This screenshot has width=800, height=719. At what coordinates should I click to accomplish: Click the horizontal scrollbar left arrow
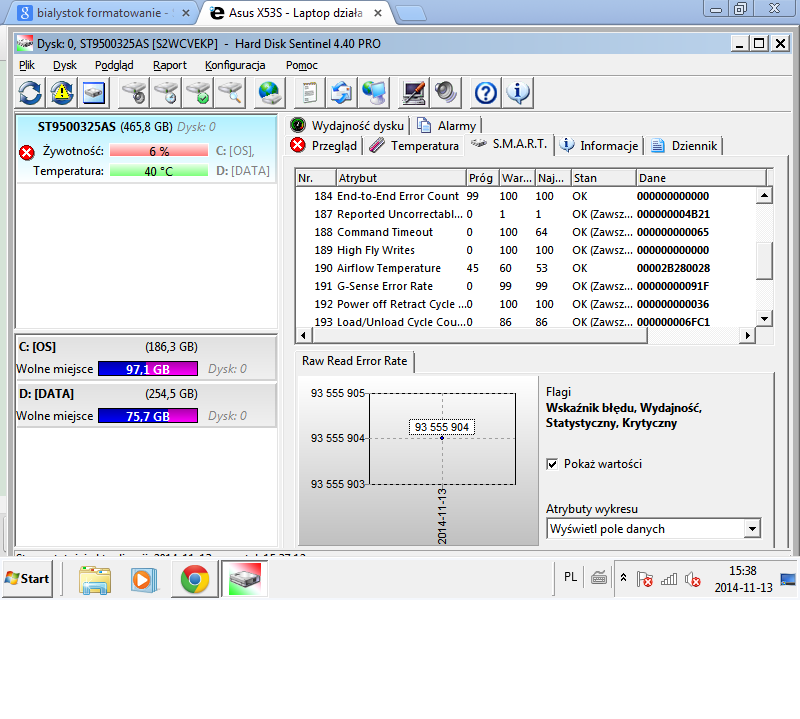[304, 335]
